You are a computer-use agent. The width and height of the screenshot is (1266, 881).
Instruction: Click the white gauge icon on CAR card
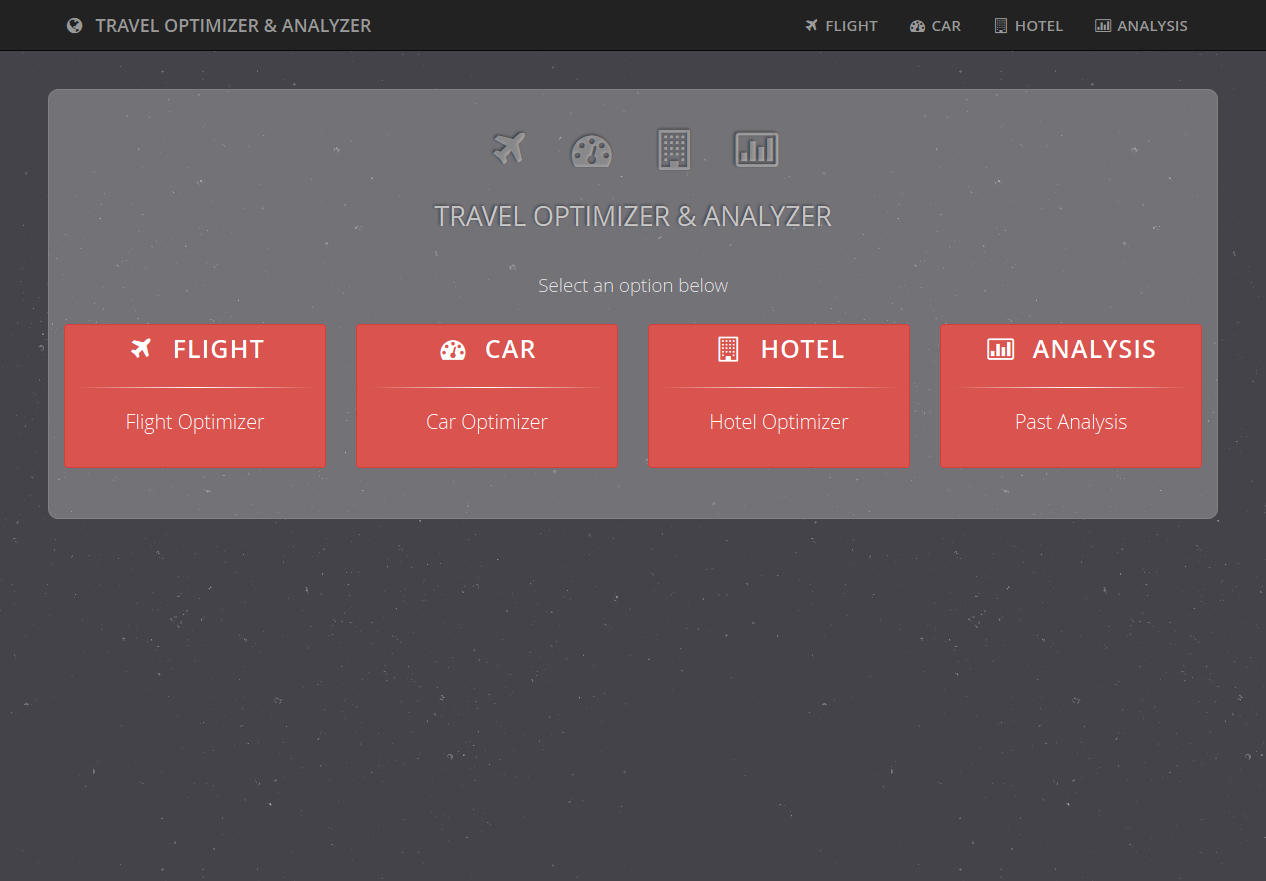click(453, 350)
